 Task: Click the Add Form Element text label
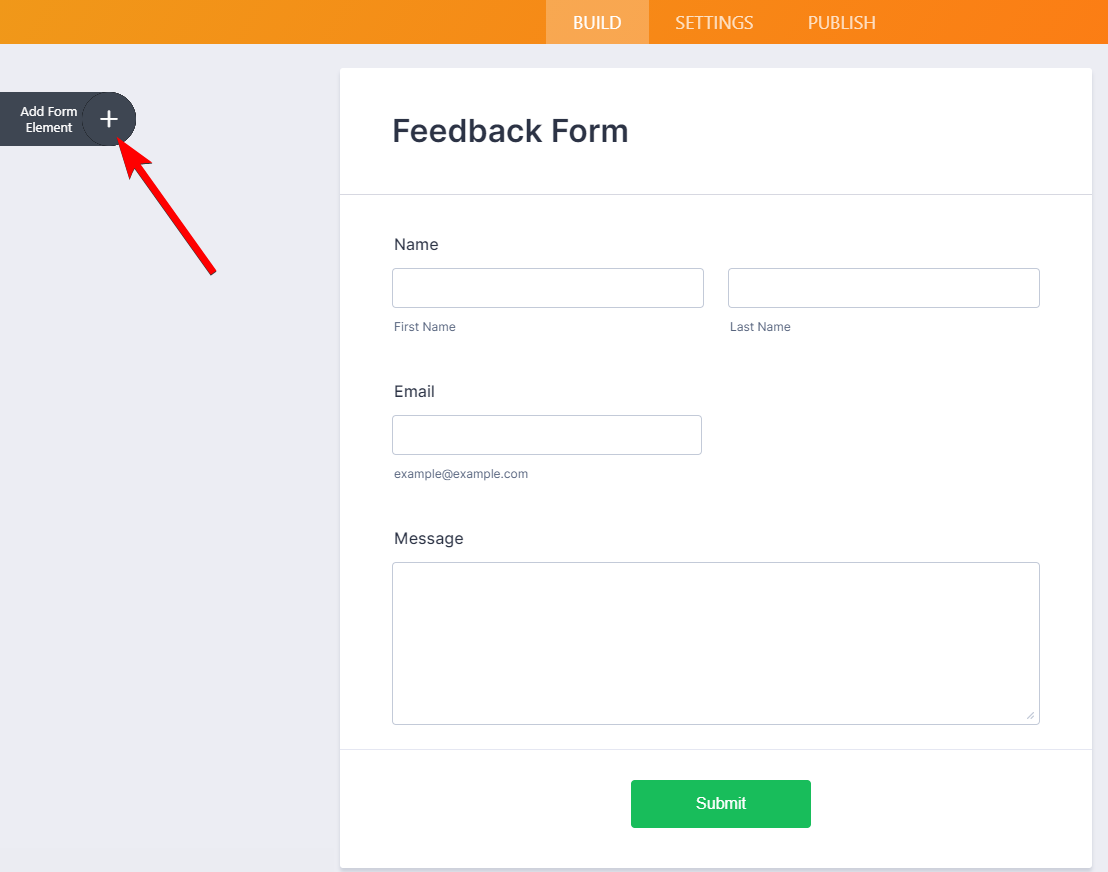coord(48,120)
